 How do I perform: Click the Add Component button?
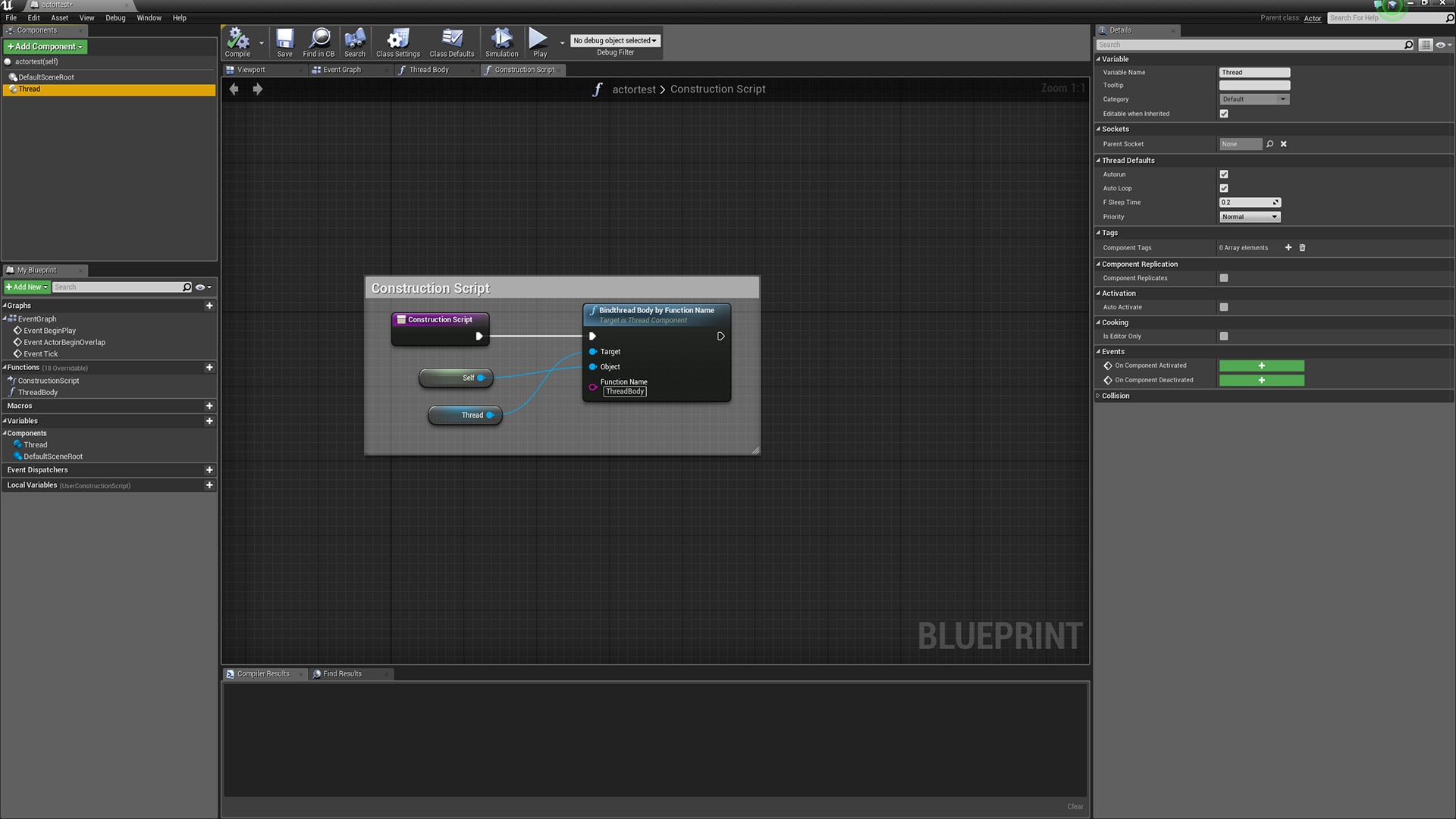pyautogui.click(x=45, y=46)
